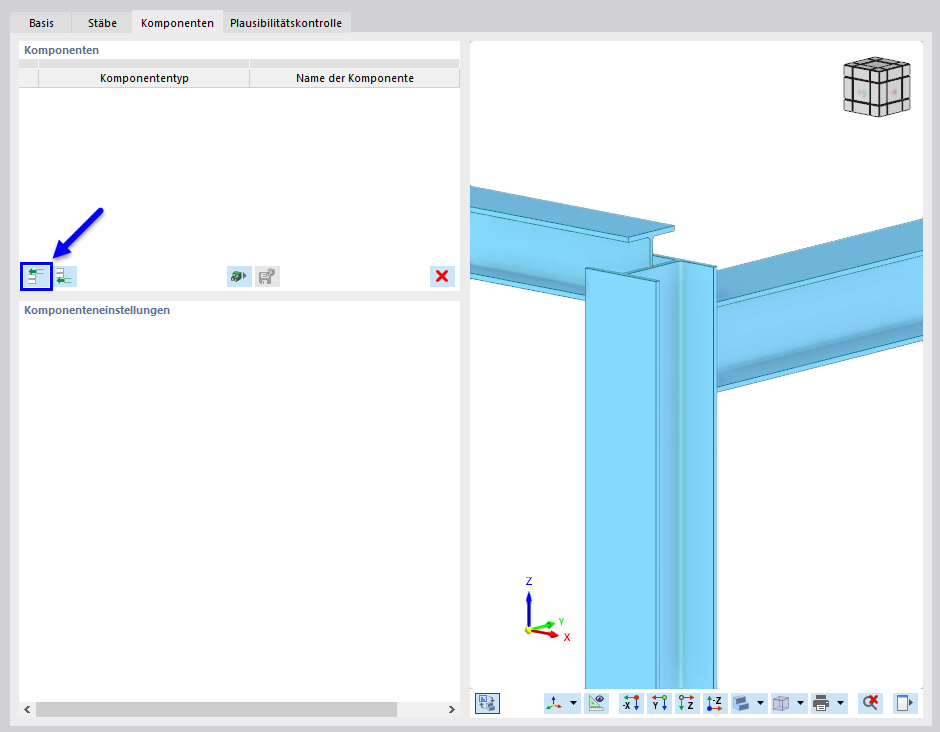Click the right horizontal beam in 3D view
This screenshot has width=940, height=732.
[821, 306]
